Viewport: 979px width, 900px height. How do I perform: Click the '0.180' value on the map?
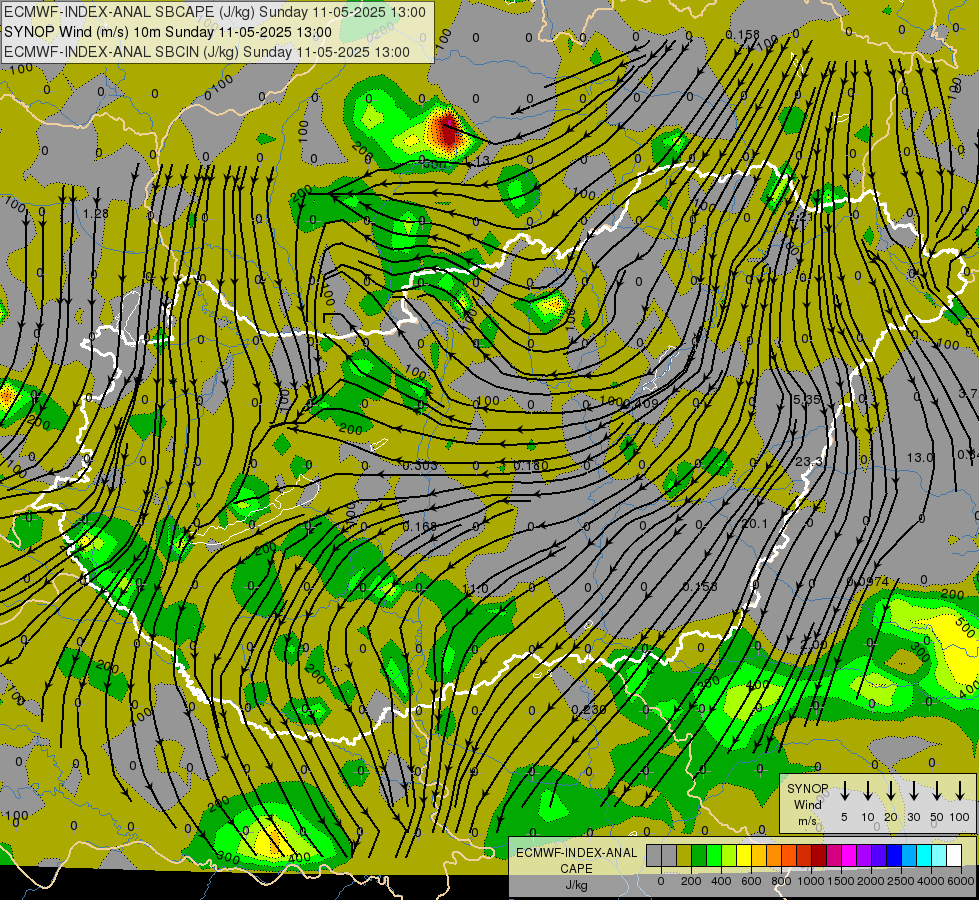pos(531,465)
